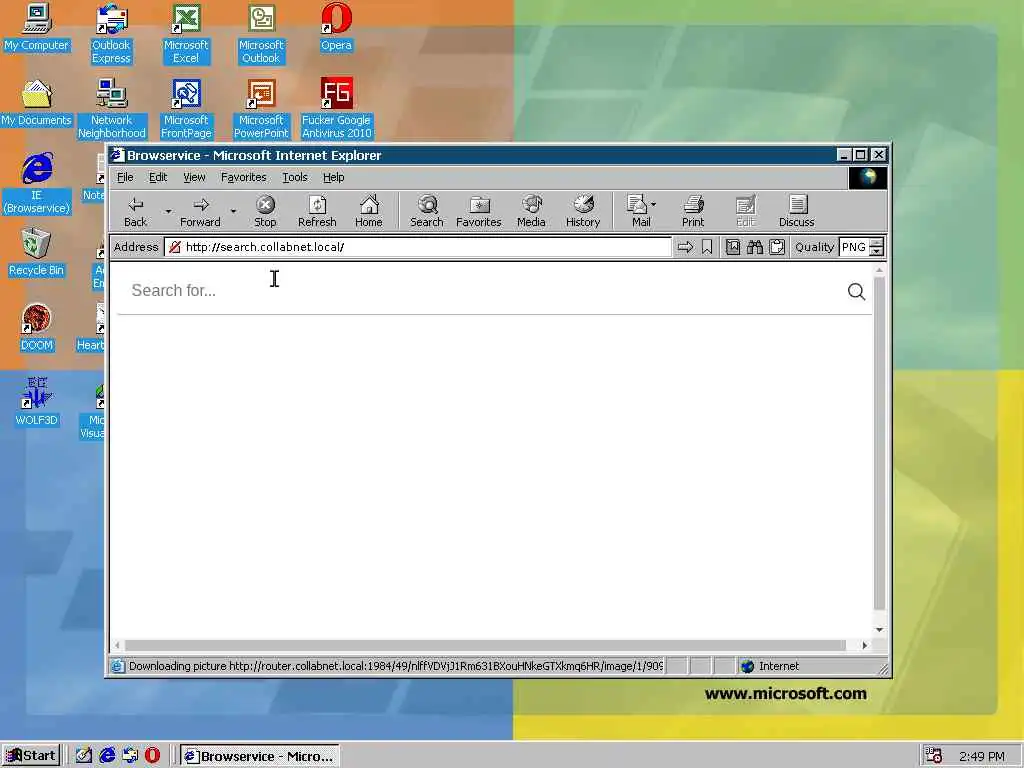Image resolution: width=1024 pixels, height=768 pixels.
Task: Click the system tray clock 2:49 PM
Action: pyautogui.click(x=982, y=756)
